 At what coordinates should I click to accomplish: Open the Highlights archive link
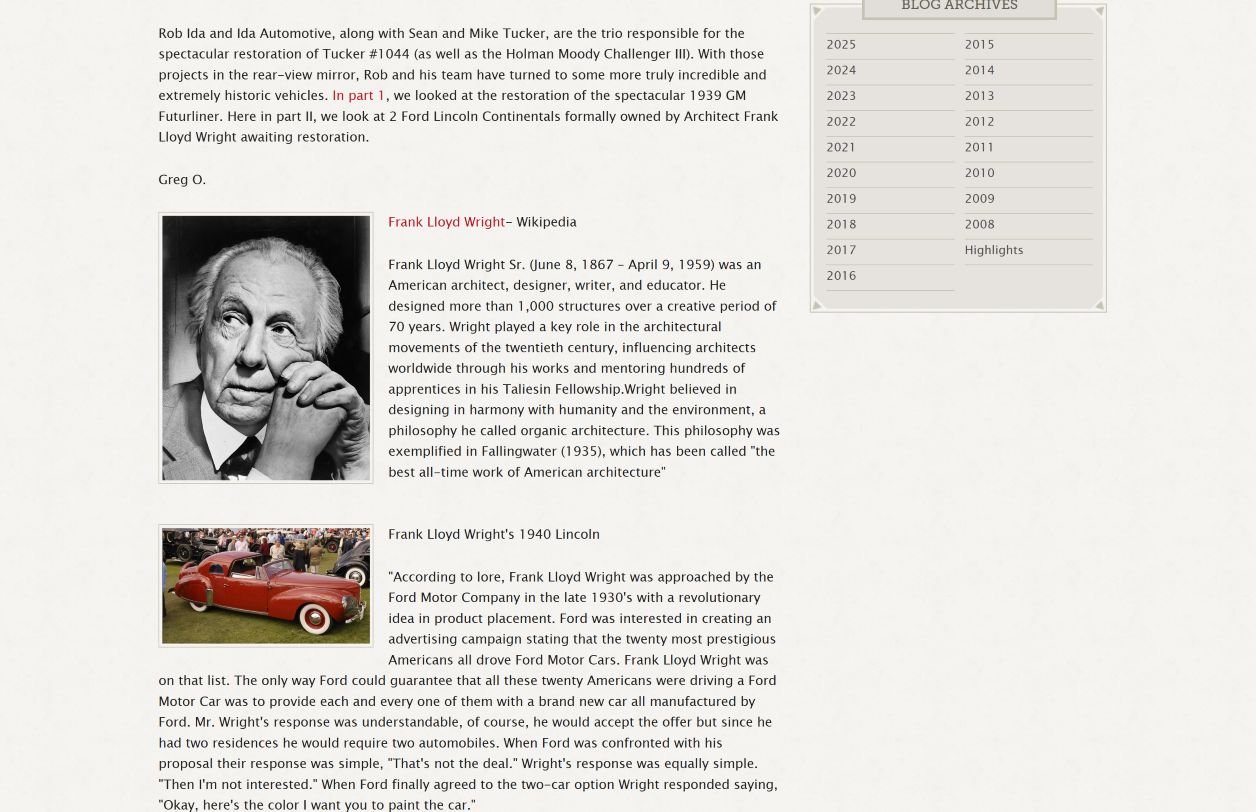click(993, 251)
